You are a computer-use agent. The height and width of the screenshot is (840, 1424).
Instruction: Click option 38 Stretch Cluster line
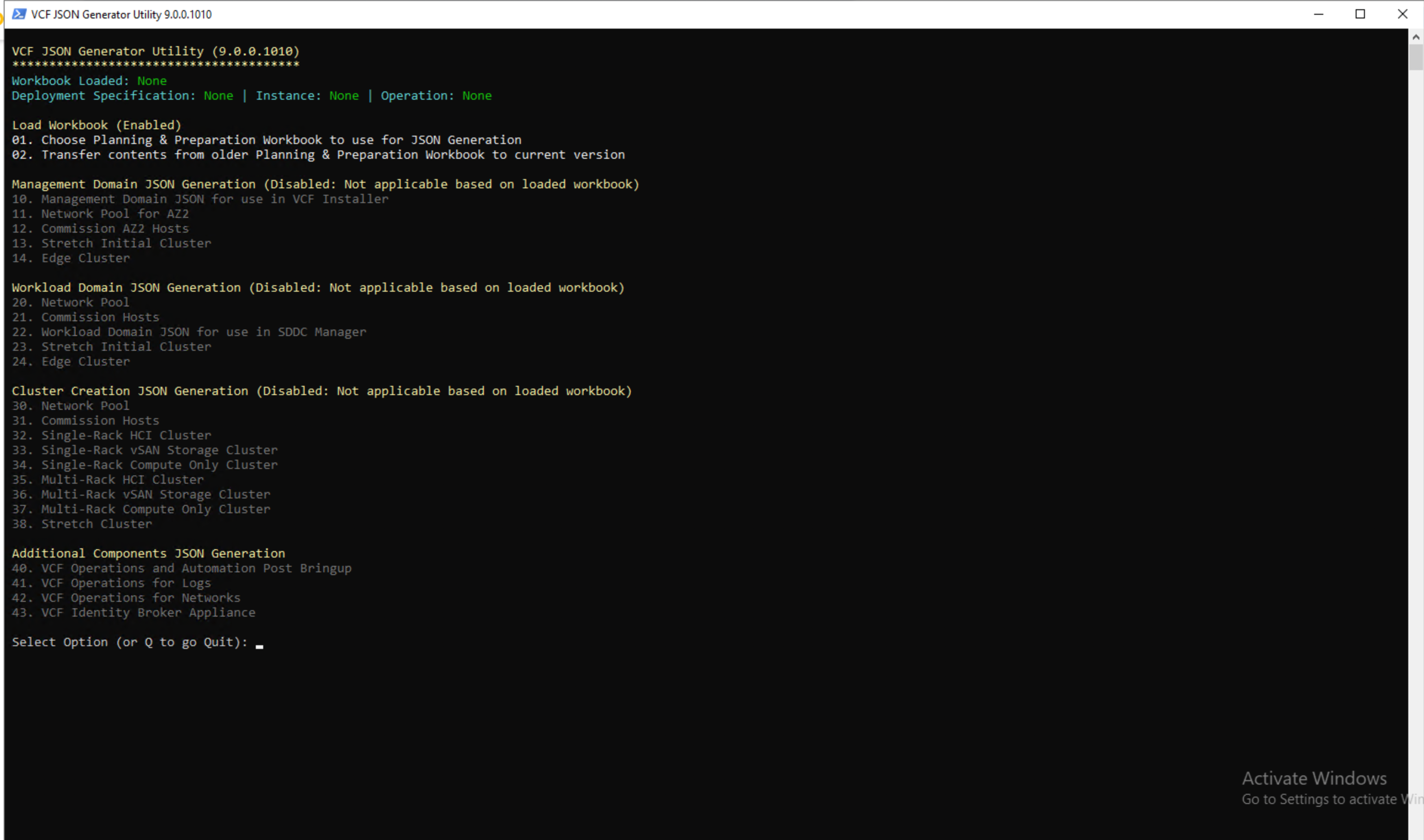coord(82,524)
